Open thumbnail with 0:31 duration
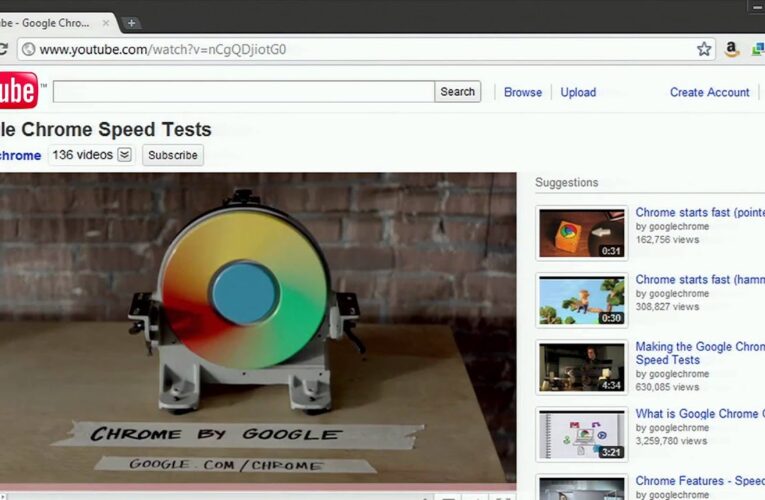765x500 pixels. [x=582, y=233]
